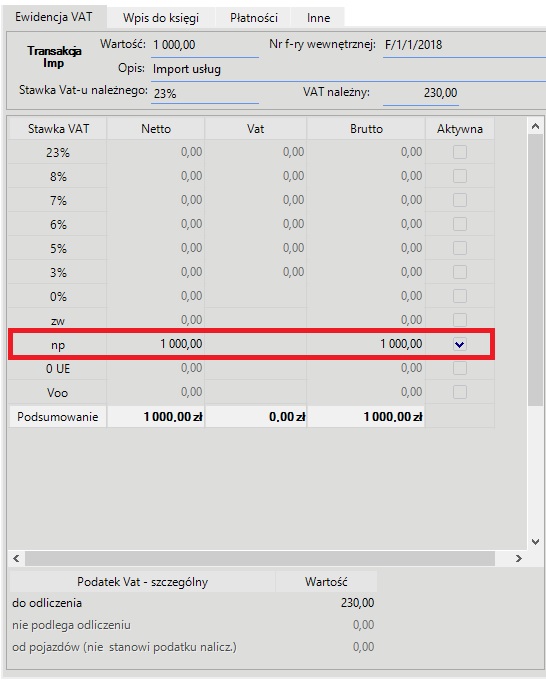Tick the Aktywna checkbox for 8% rate
Screen dimensions: 546x681
[460, 176]
